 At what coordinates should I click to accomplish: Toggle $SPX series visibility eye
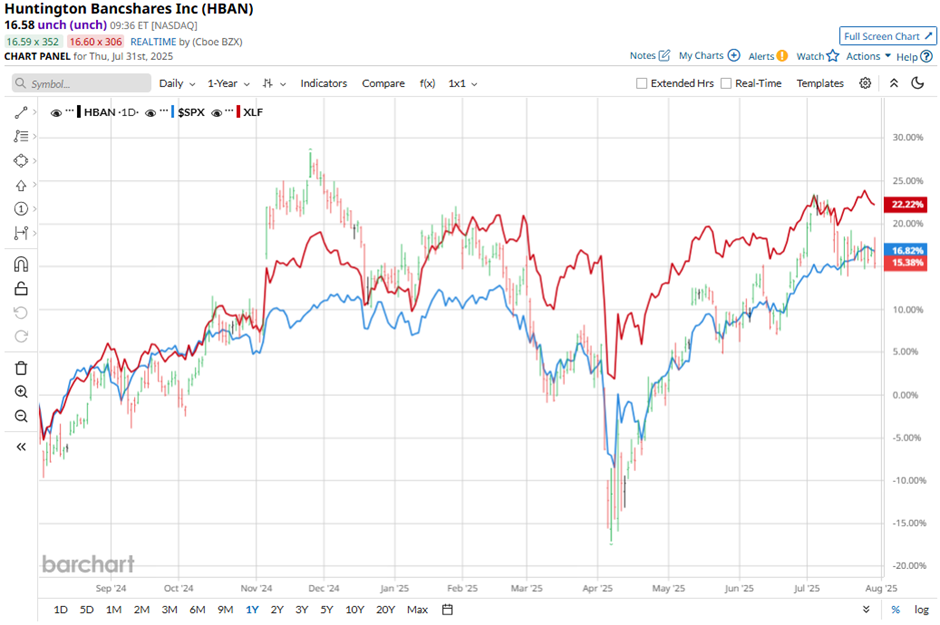150,113
